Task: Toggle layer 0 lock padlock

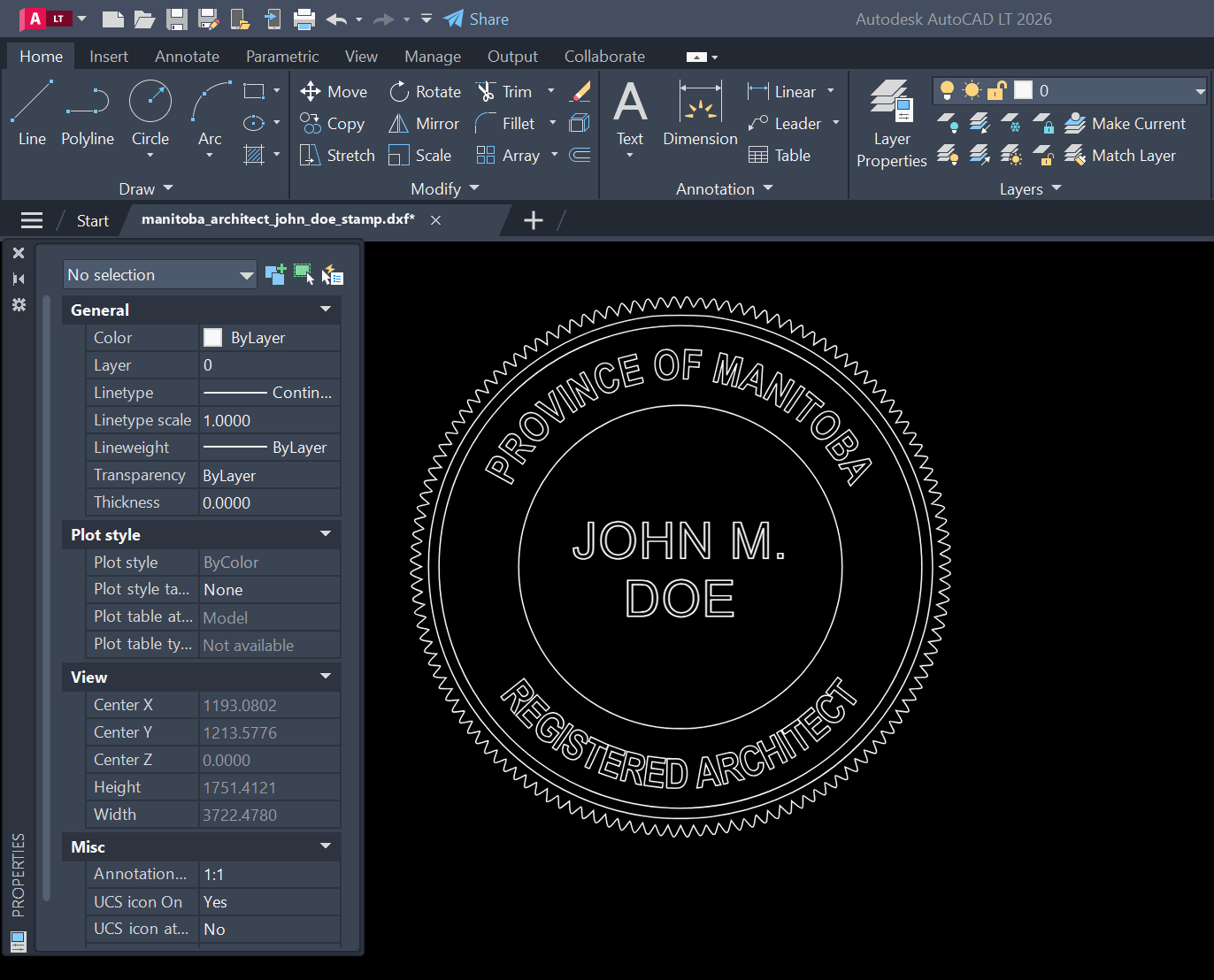Action: 997,90
